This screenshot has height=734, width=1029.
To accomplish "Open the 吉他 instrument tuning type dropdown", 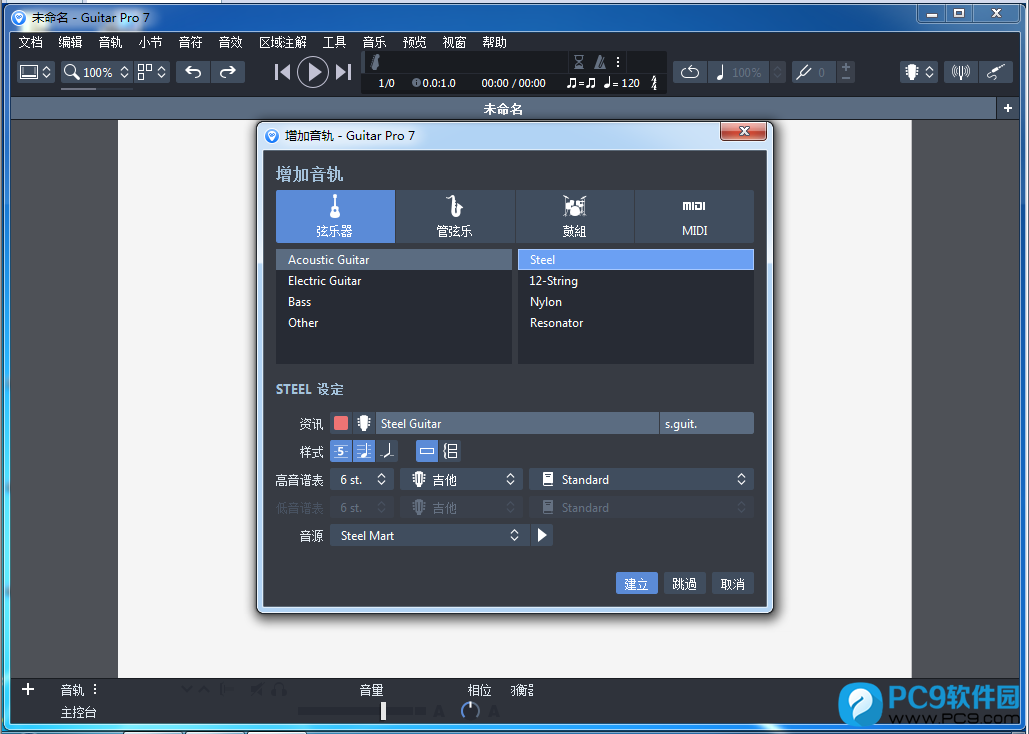I will pyautogui.click(x=461, y=479).
